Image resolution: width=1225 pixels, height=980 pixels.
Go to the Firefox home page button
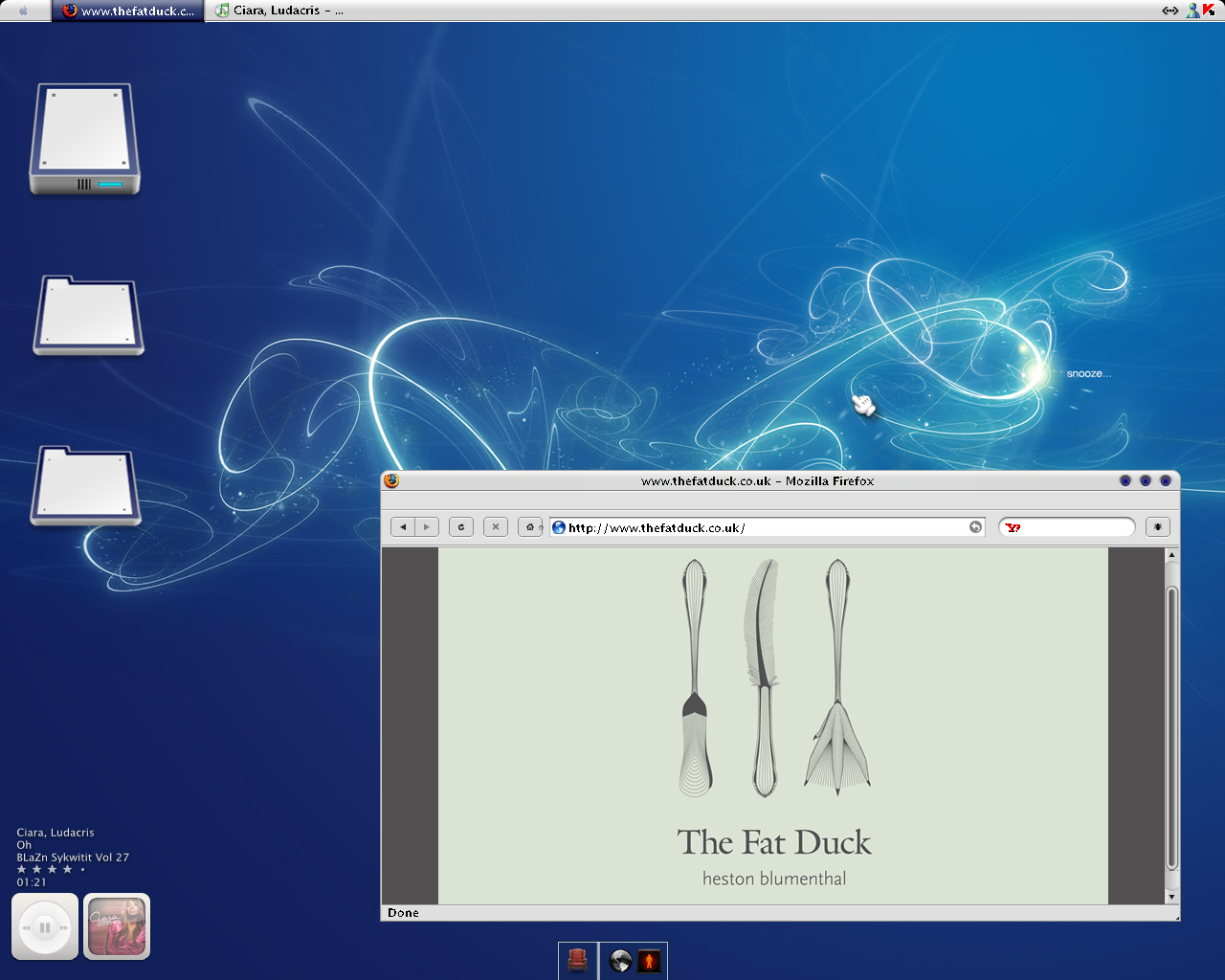pos(530,527)
